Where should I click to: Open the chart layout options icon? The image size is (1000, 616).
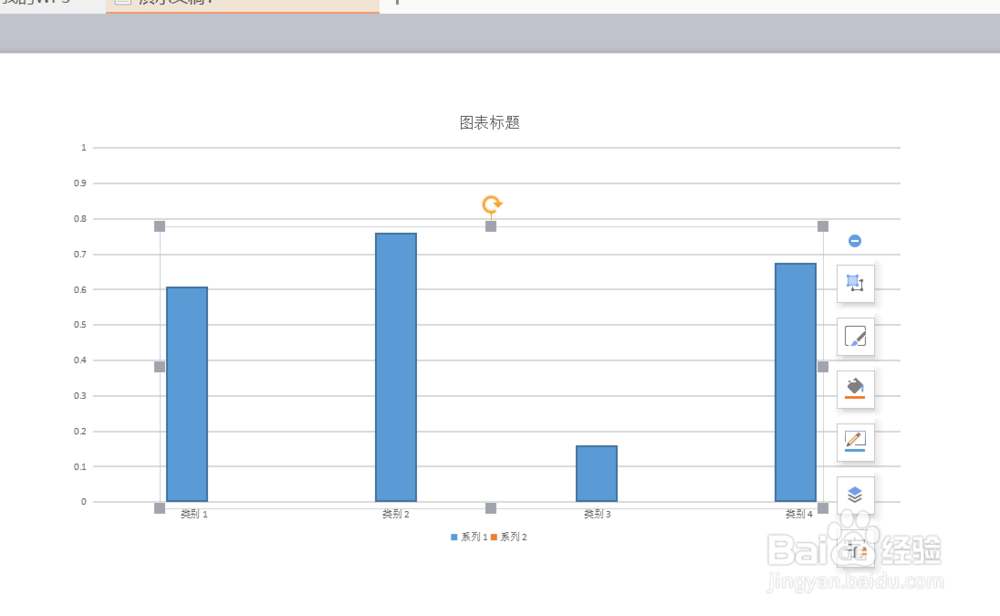[x=855, y=284]
